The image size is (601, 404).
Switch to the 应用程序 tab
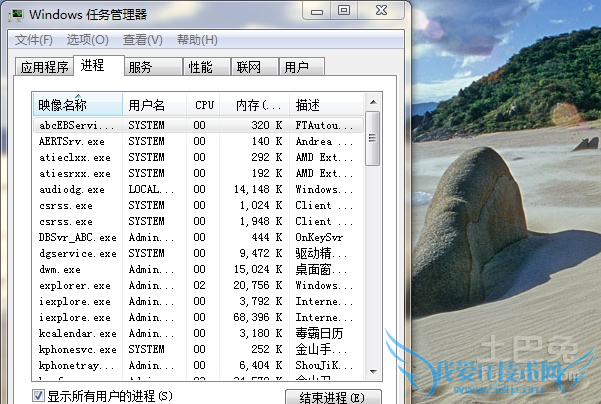(44, 67)
